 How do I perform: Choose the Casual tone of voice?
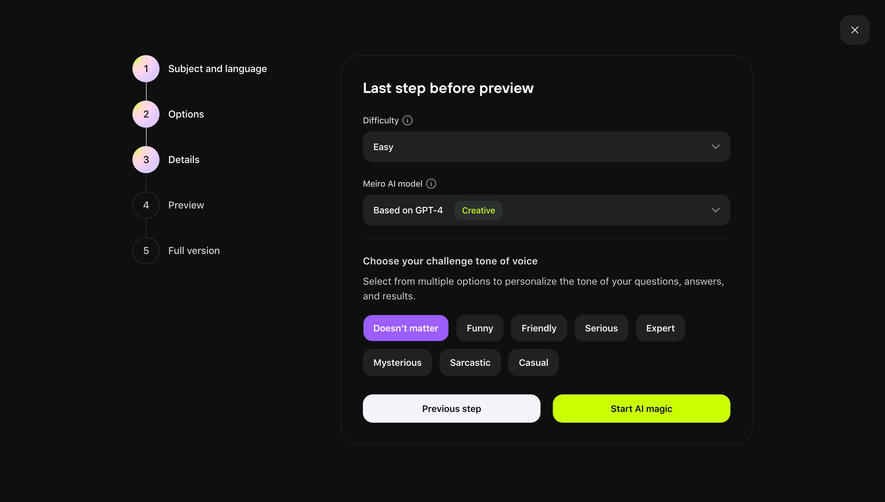533,363
